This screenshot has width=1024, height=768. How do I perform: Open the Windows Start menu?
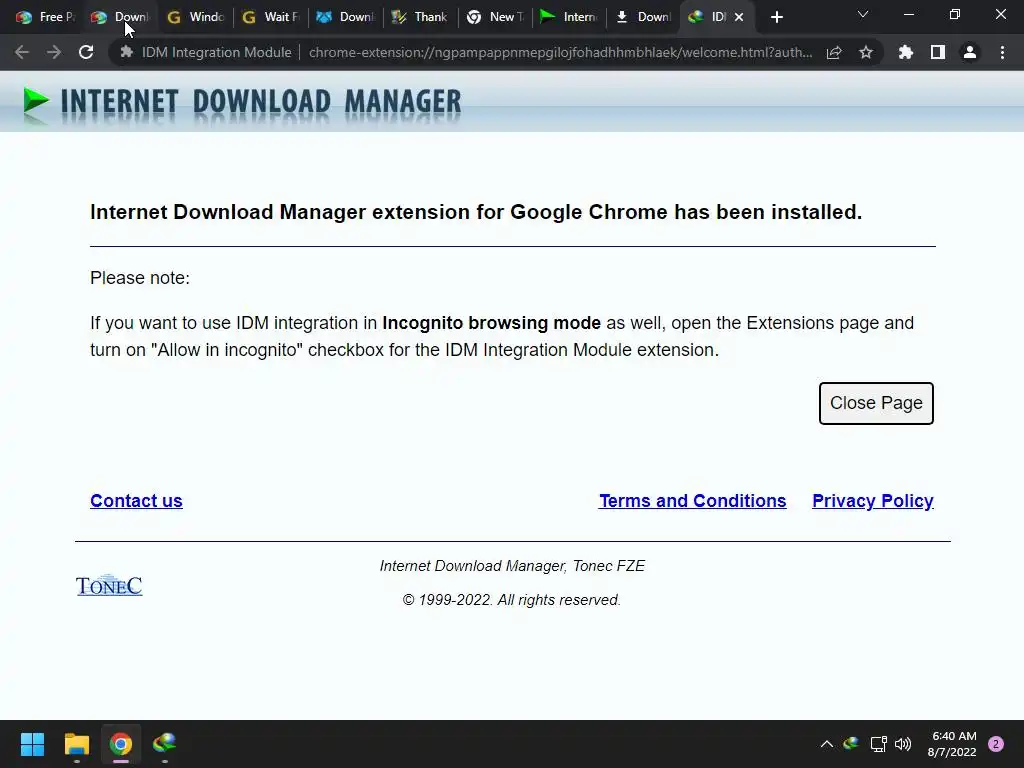coord(32,744)
